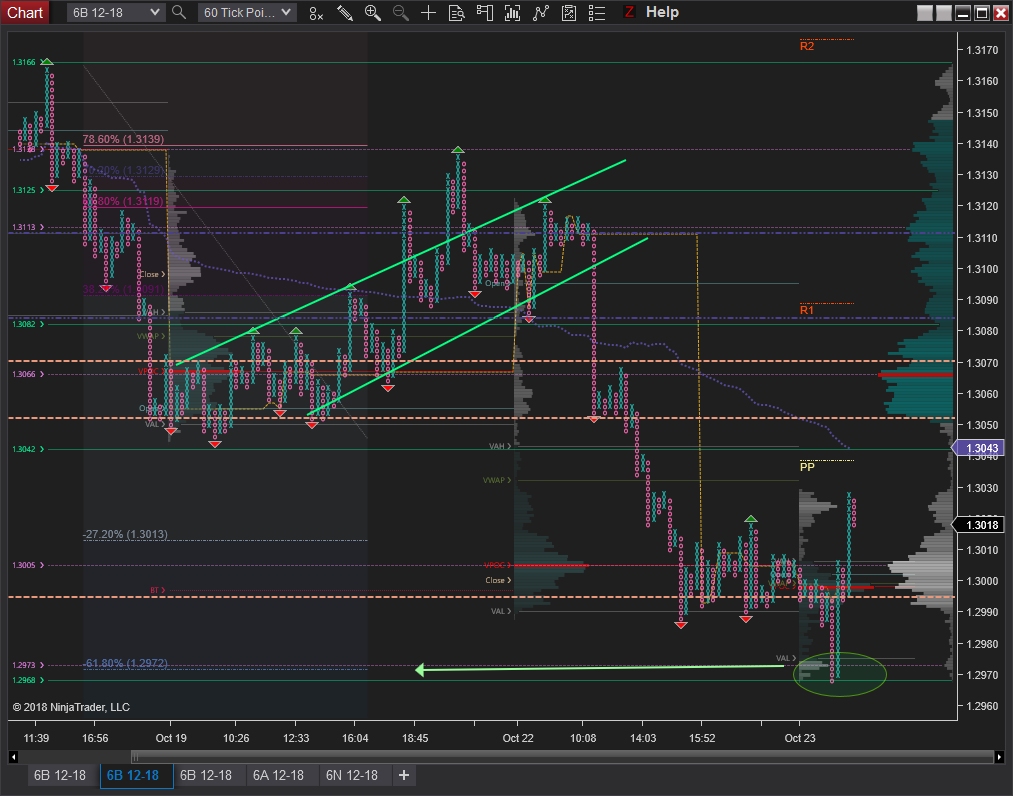
Task: Click the zoom out magnifier
Action: tap(401, 13)
